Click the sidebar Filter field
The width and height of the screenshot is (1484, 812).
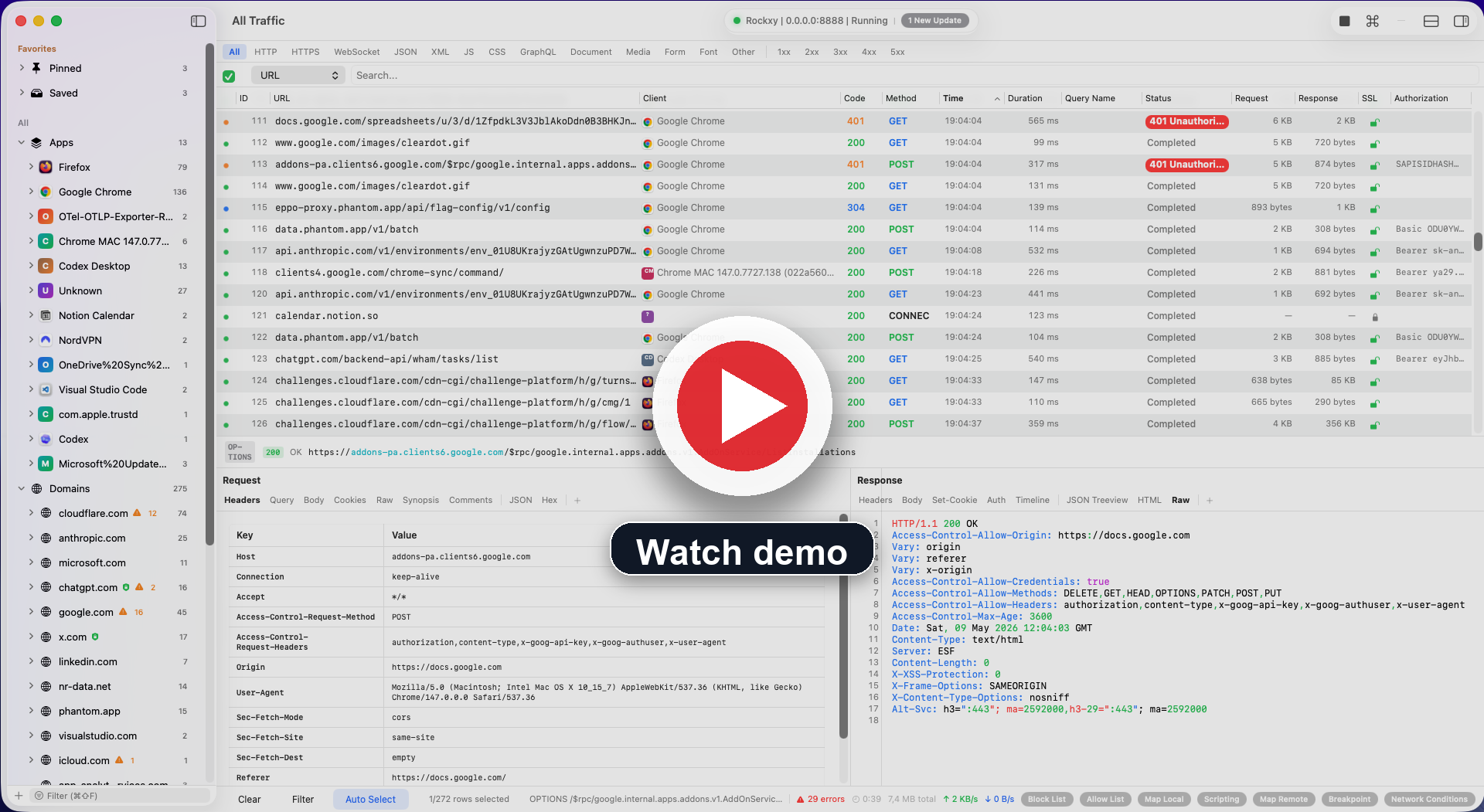(120, 796)
